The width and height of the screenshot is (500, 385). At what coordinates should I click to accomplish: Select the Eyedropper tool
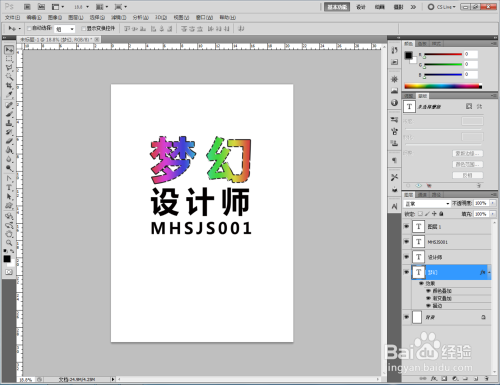pos(9,95)
